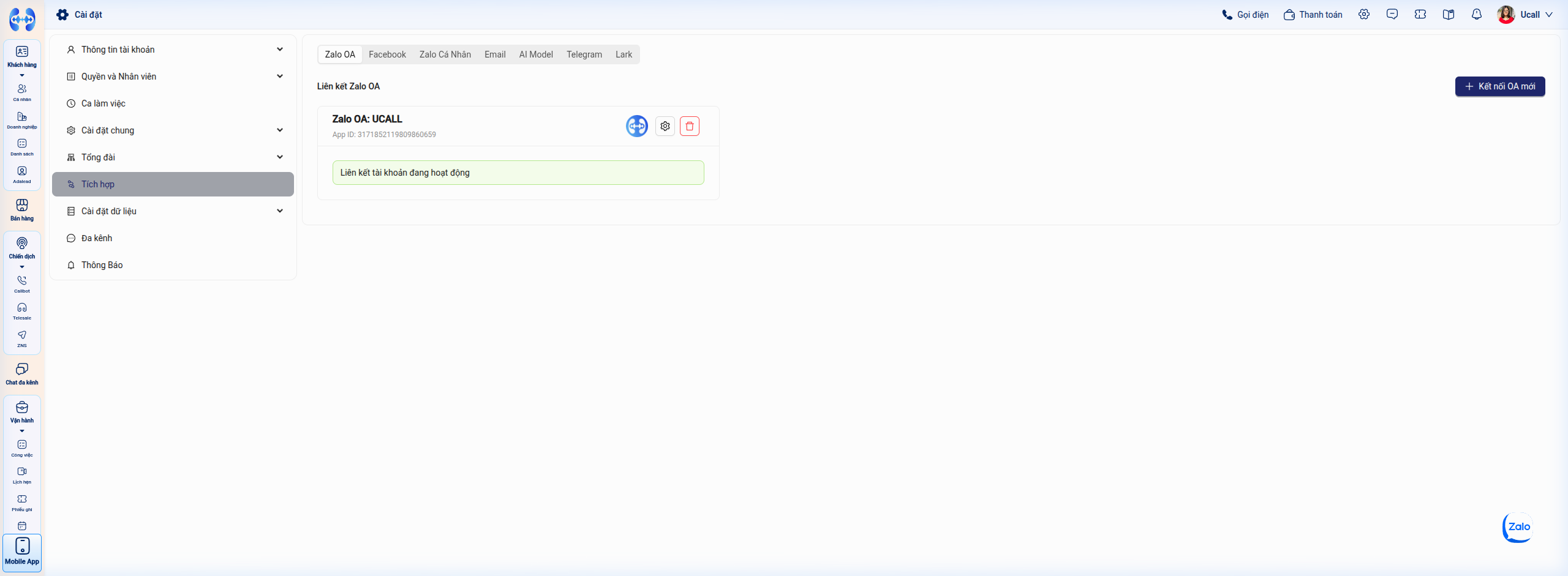This screenshot has height=576, width=1568.
Task: Click the Cài đặt chung label
Action: click(108, 130)
